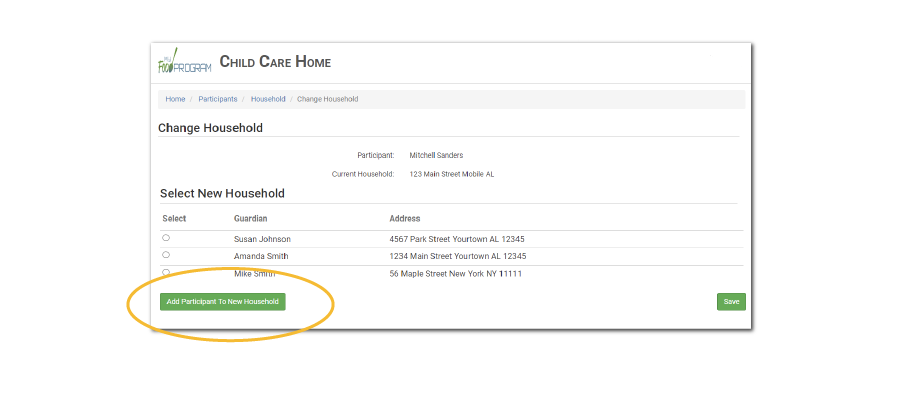The width and height of the screenshot is (900, 401).
Task: Choose the Amanda Smith household radio button
Action: (x=166, y=255)
